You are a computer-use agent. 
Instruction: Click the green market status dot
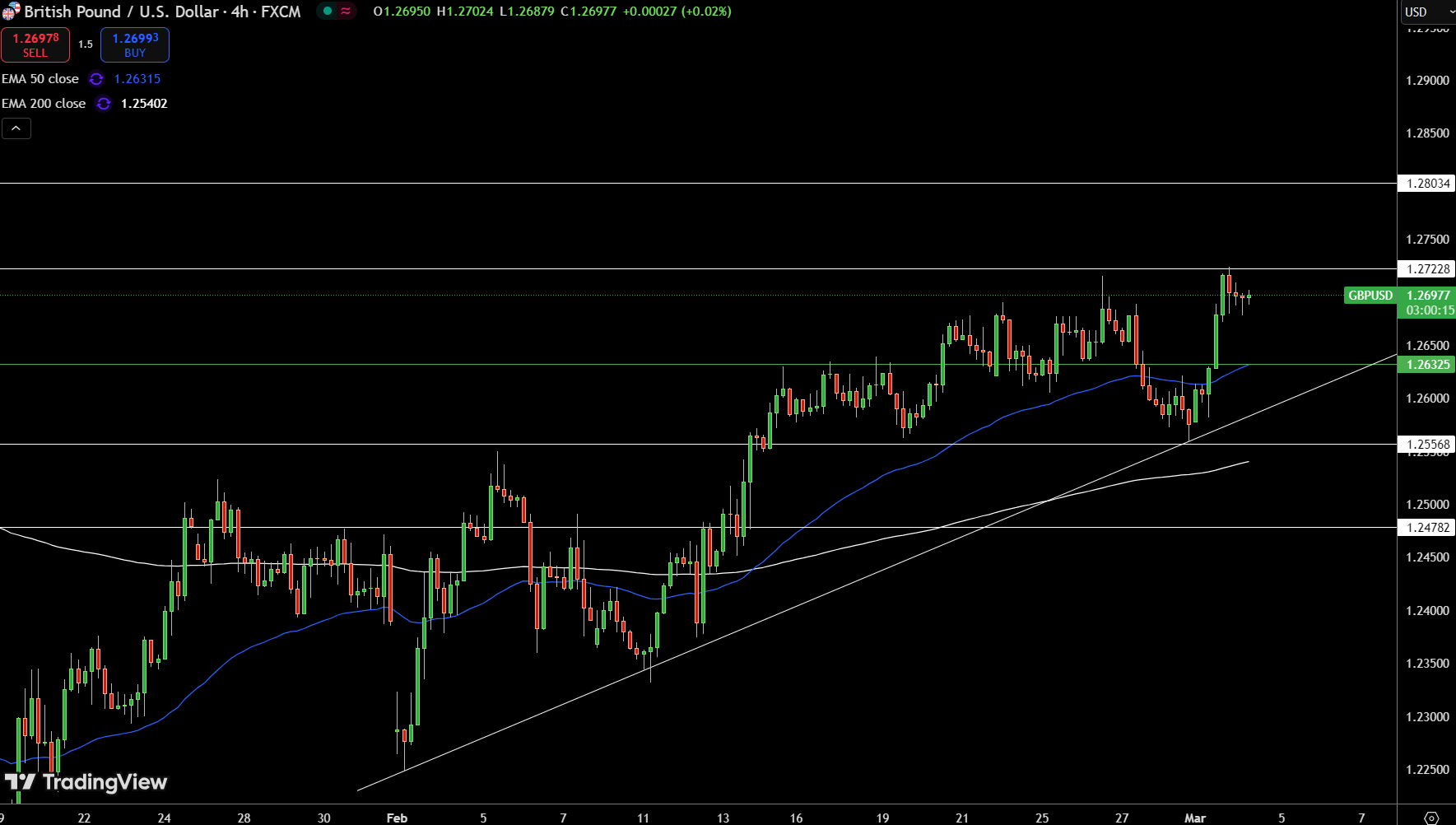328,12
